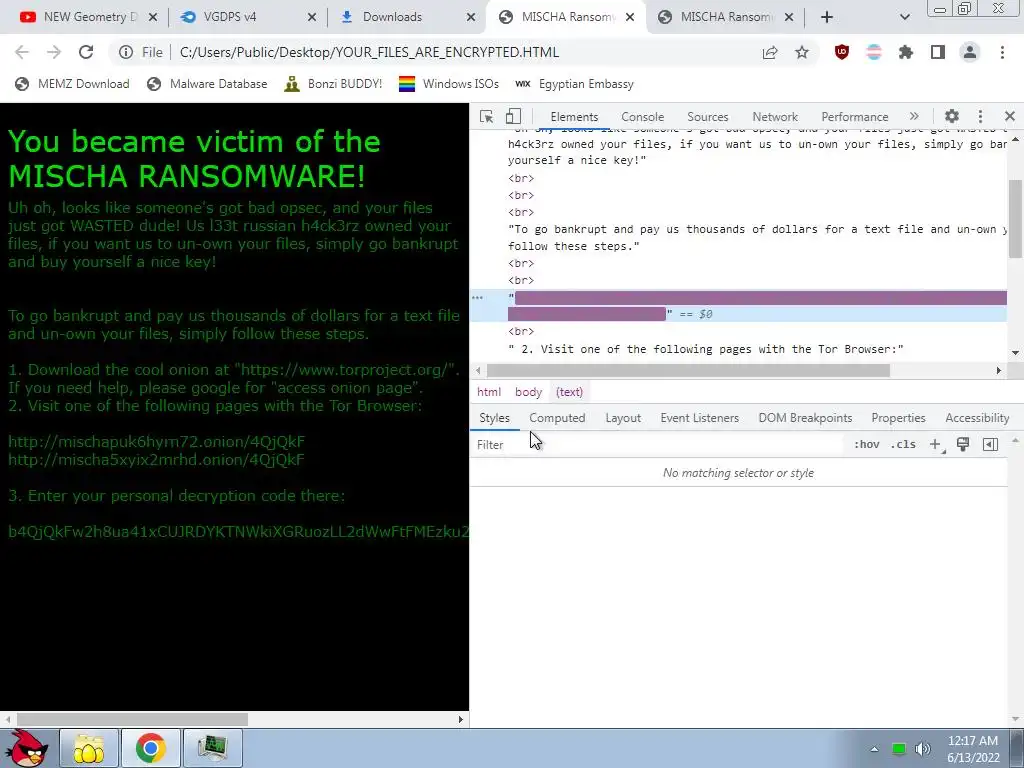This screenshot has height=768, width=1024.
Task: Click the Chrome taskbar icon
Action: coord(150,748)
